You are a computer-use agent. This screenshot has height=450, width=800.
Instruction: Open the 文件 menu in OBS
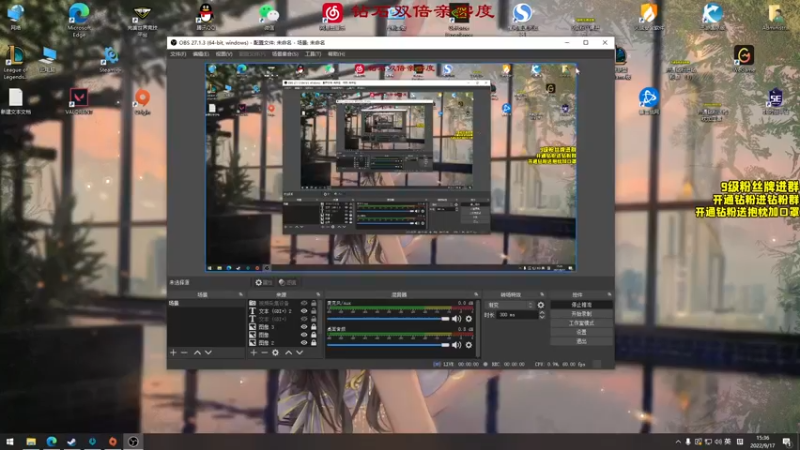[x=177, y=54]
